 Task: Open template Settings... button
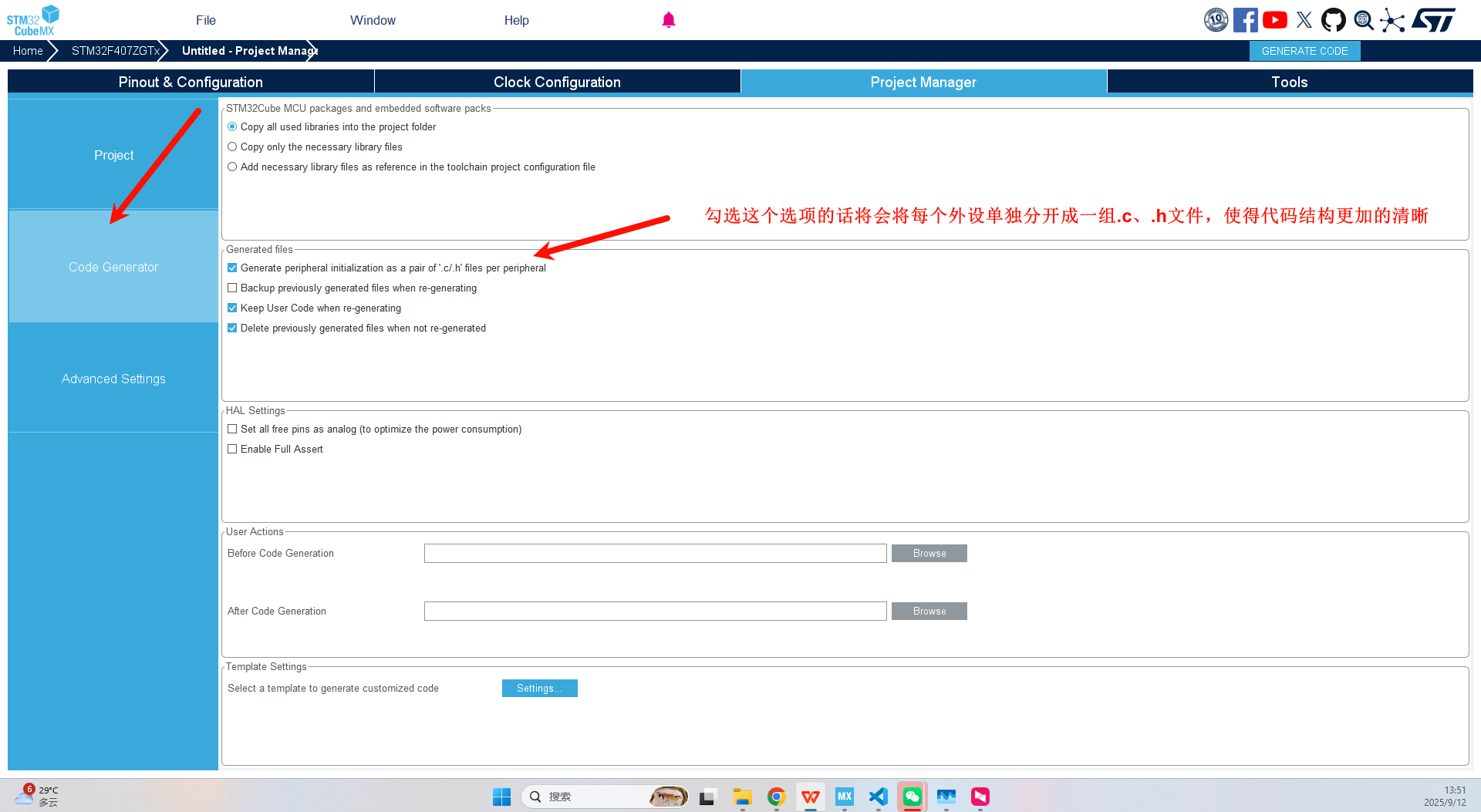click(x=540, y=688)
